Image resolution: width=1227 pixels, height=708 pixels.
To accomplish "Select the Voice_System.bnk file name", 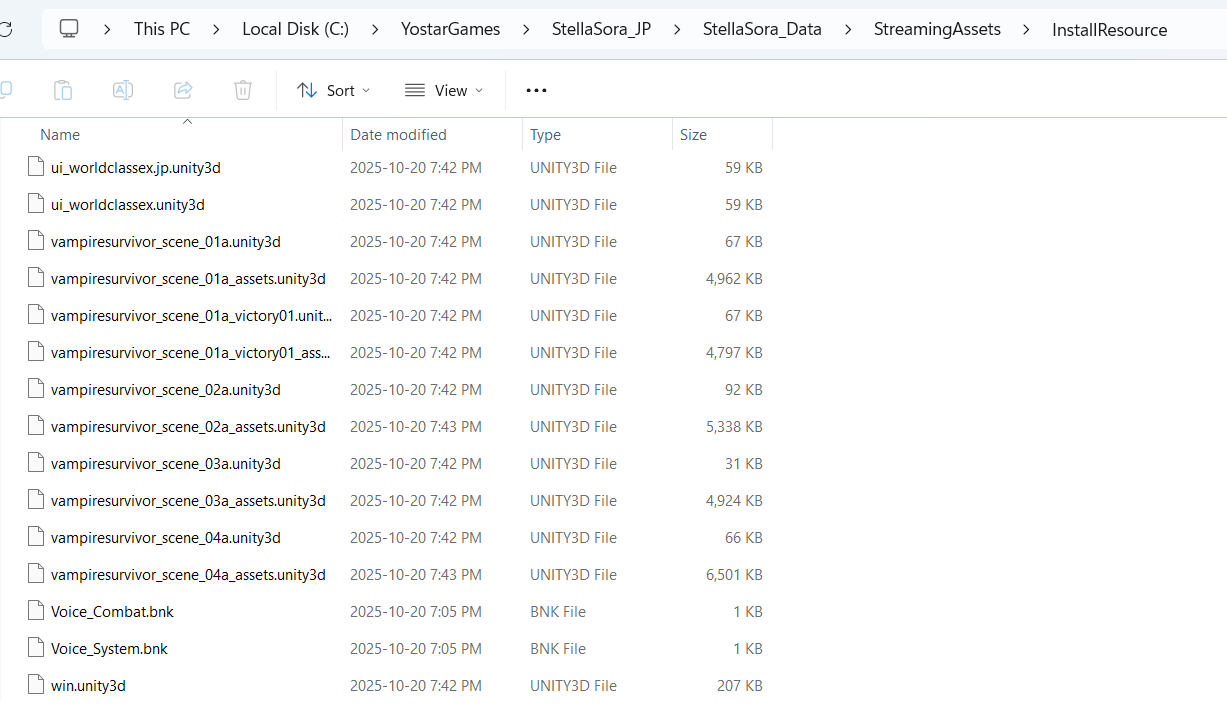I will pos(109,648).
